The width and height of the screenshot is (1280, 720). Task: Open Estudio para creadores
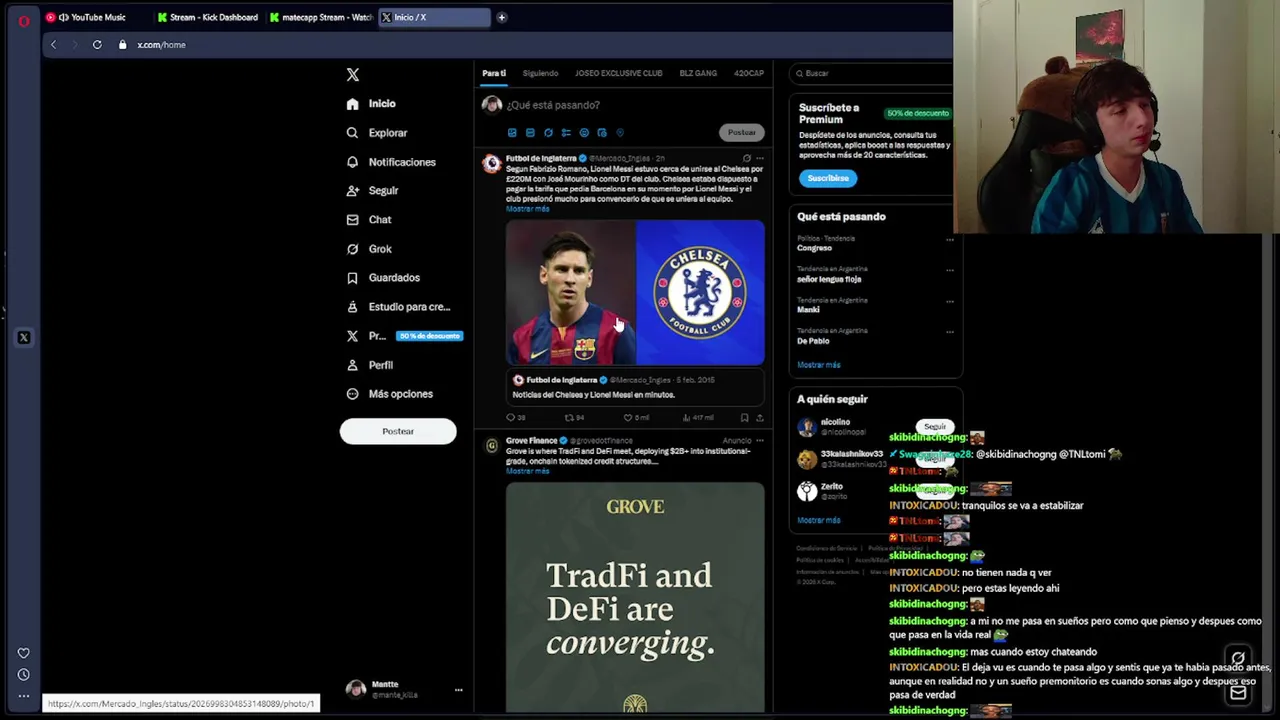(x=398, y=307)
